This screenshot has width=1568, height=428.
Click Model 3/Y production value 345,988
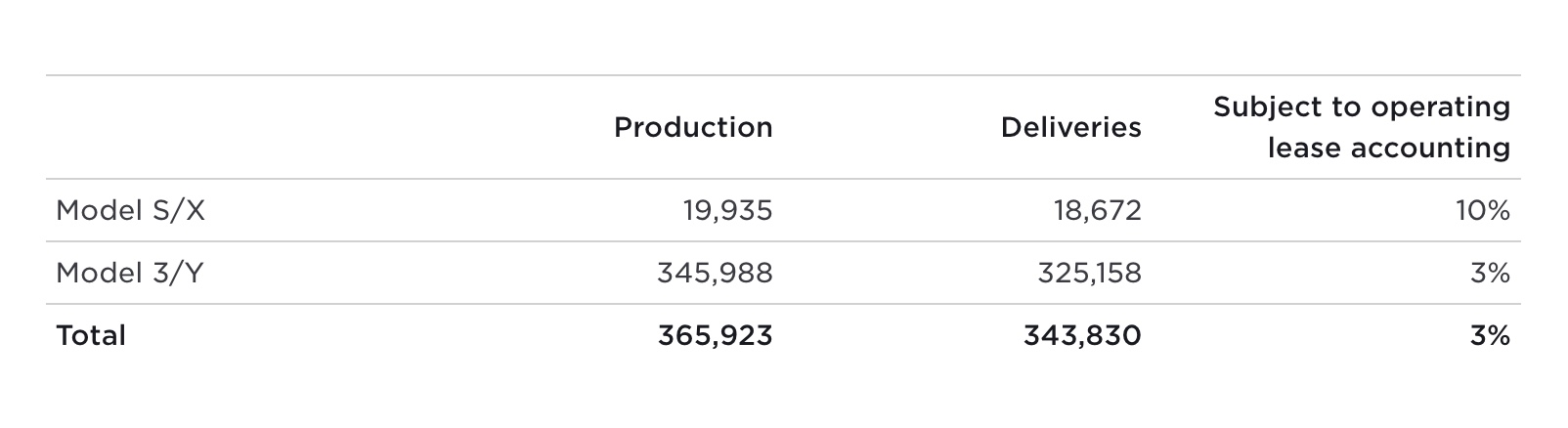tap(715, 273)
